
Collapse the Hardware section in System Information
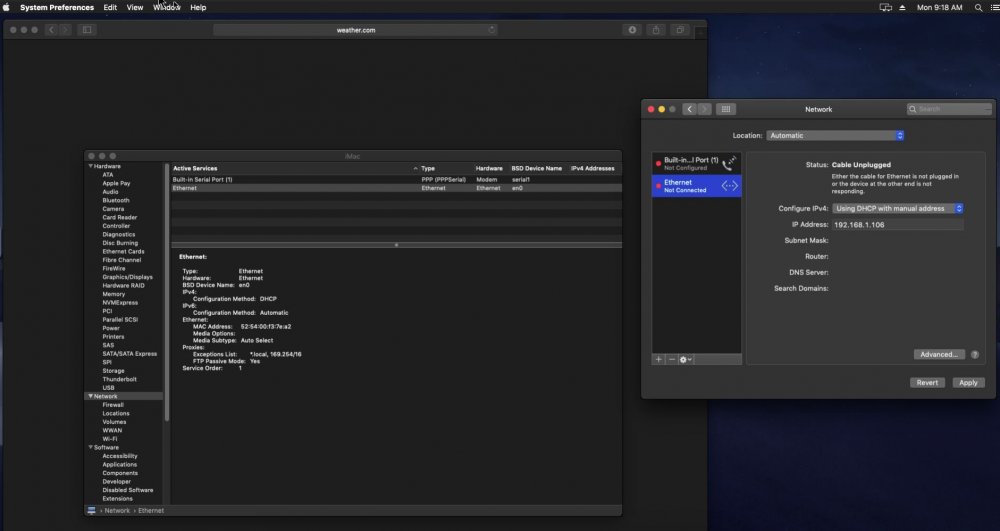[91, 166]
